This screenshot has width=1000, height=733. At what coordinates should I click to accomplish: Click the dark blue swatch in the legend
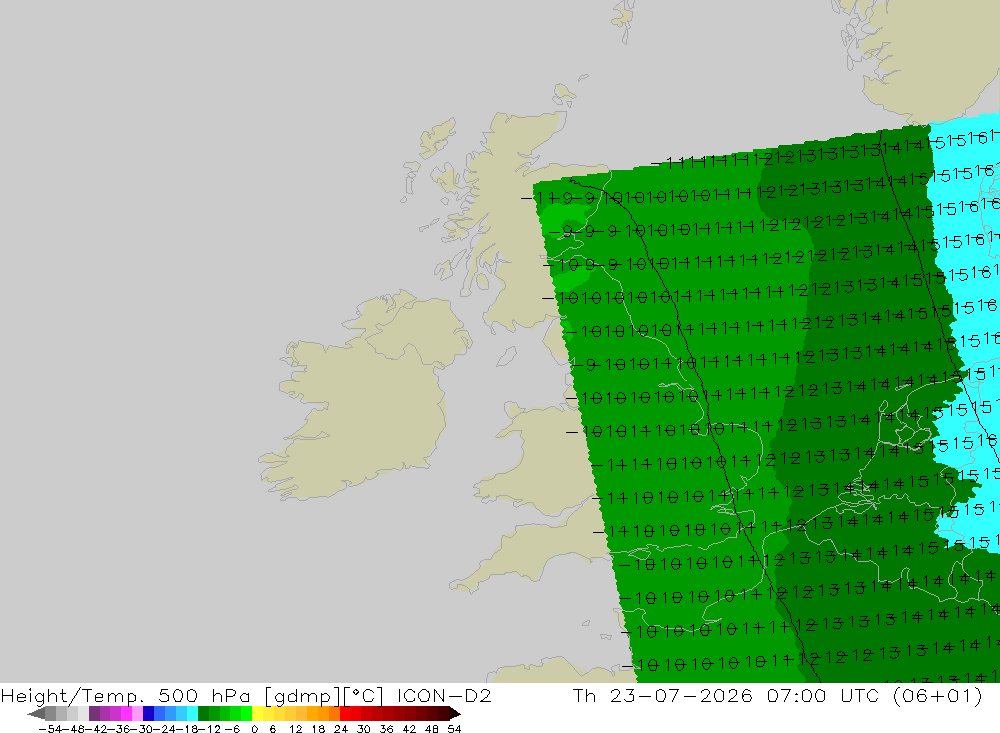point(149,713)
